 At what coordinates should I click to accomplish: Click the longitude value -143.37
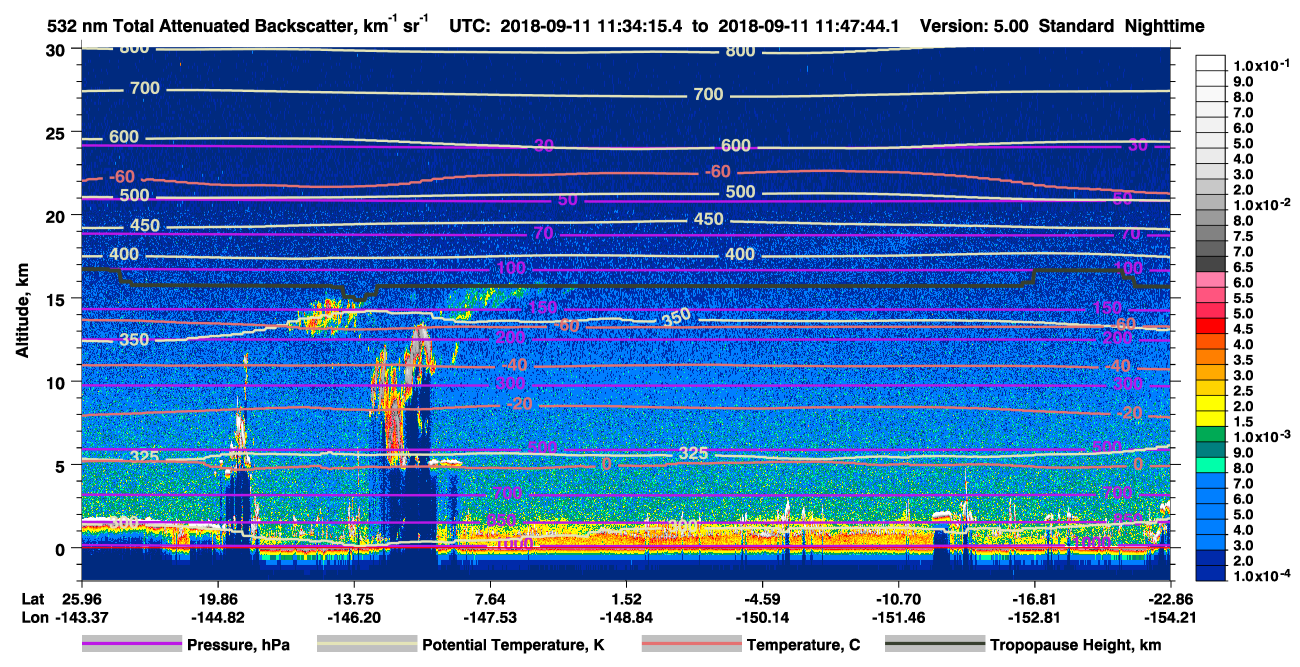coord(81,617)
